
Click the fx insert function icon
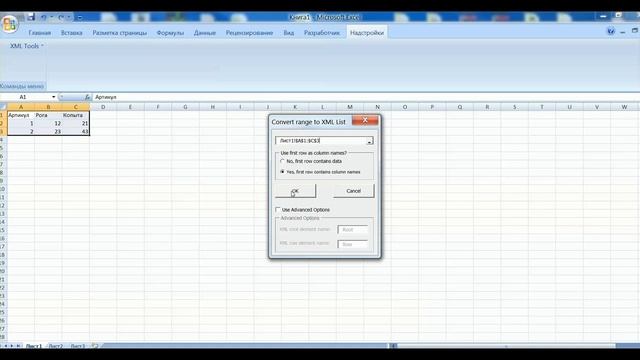pyautogui.click(x=87, y=97)
